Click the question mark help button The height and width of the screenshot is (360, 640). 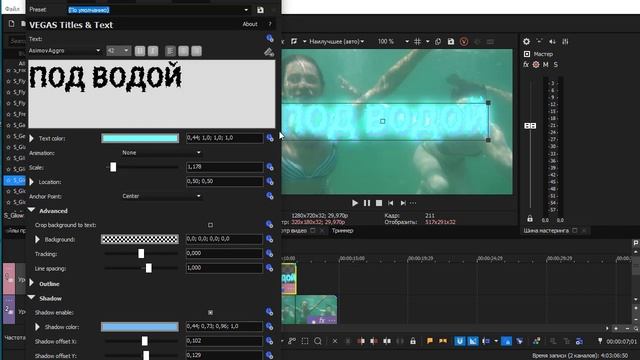click(270, 24)
